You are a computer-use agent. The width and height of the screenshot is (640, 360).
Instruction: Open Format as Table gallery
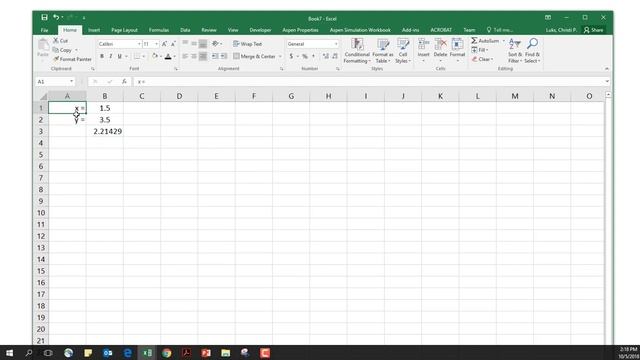[x=383, y=51]
